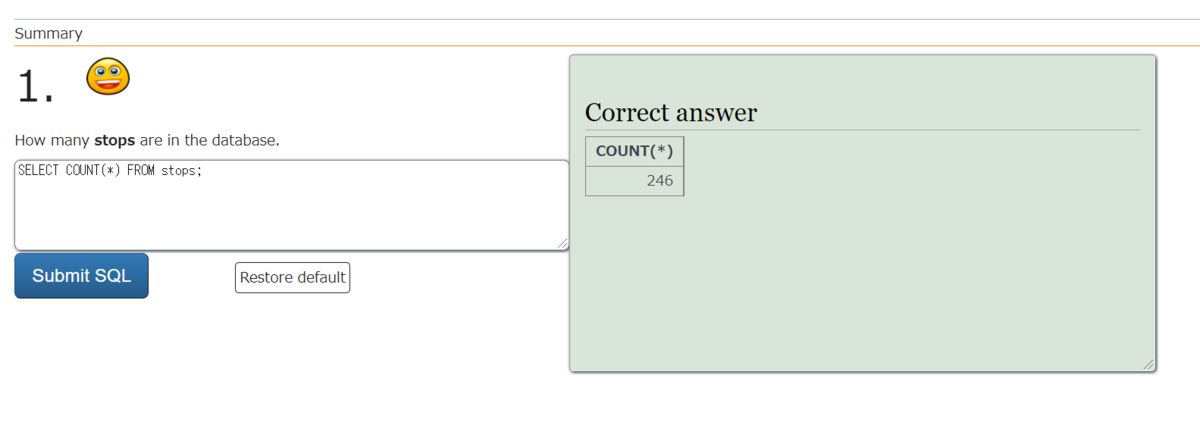1200x422 pixels.
Task: Submit the SQL query
Action: (81, 276)
